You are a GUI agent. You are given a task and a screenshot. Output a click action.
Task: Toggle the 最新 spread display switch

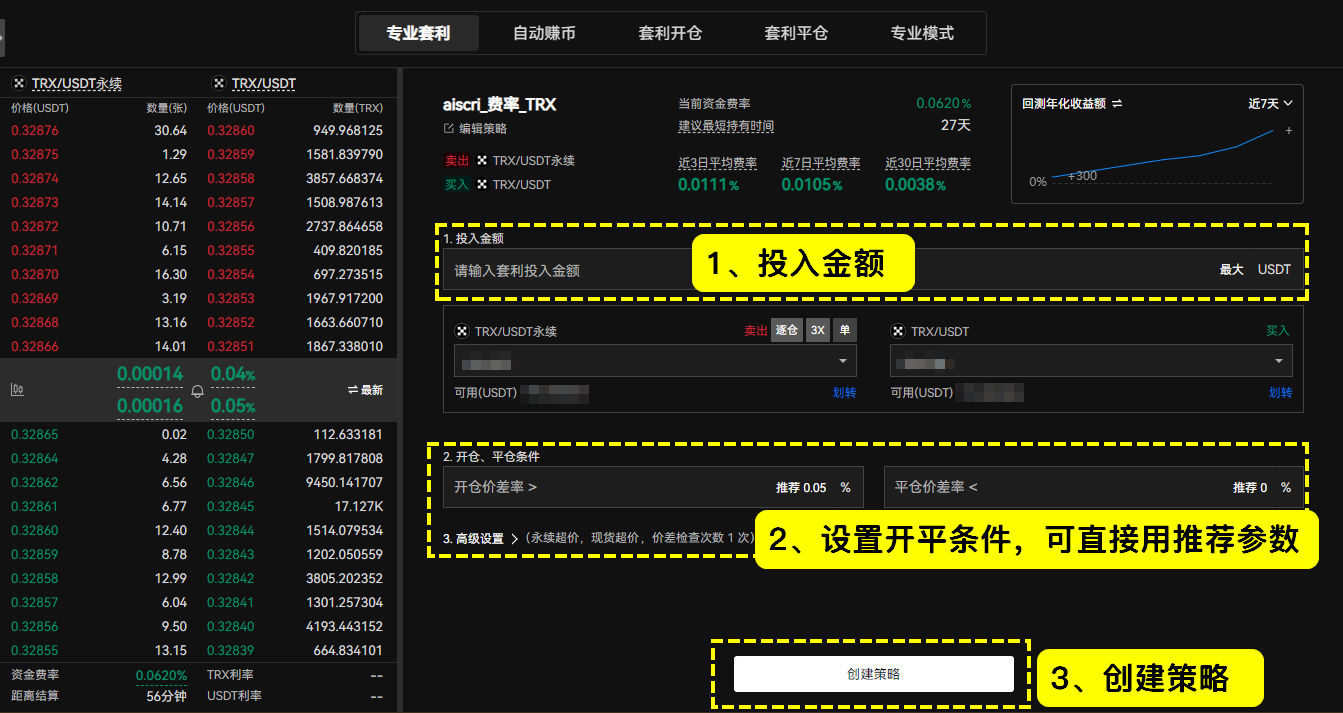365,390
